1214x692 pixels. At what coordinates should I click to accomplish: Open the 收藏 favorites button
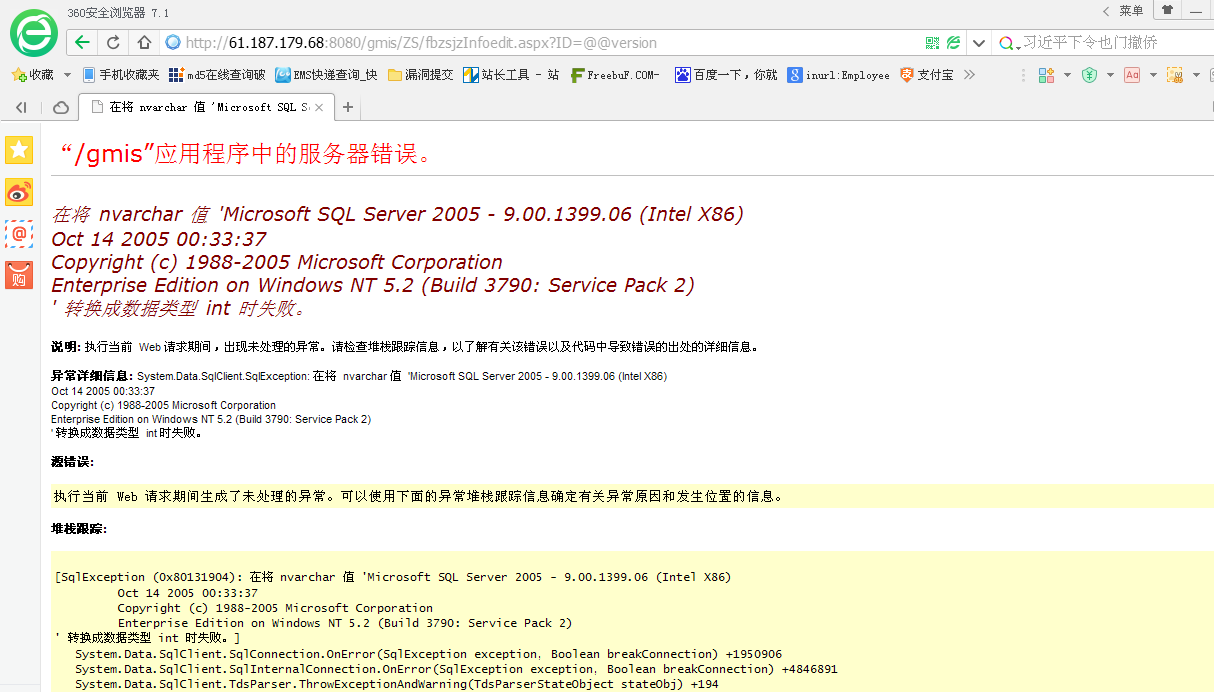tap(33, 75)
